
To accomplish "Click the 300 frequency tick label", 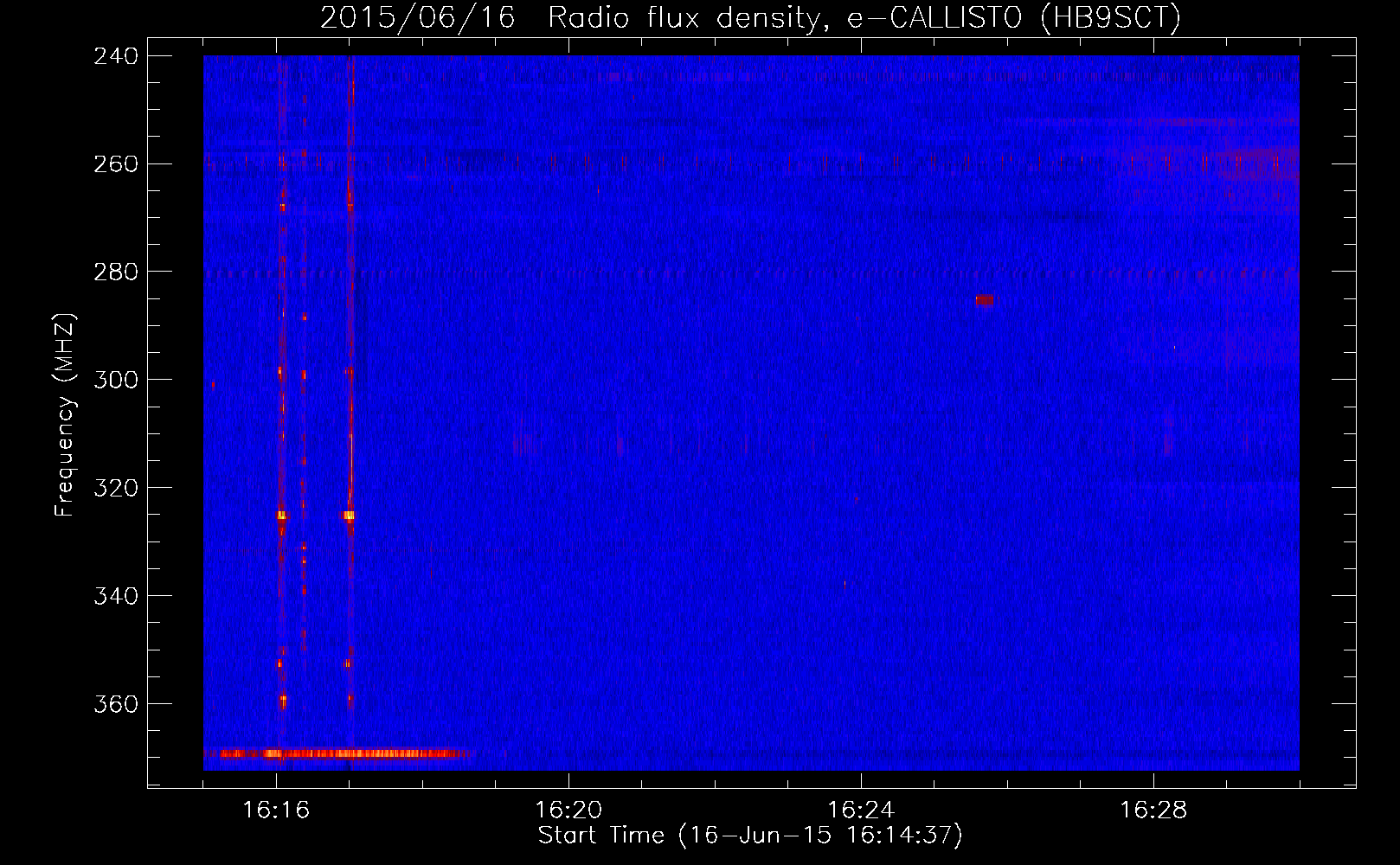I will 116,381.
